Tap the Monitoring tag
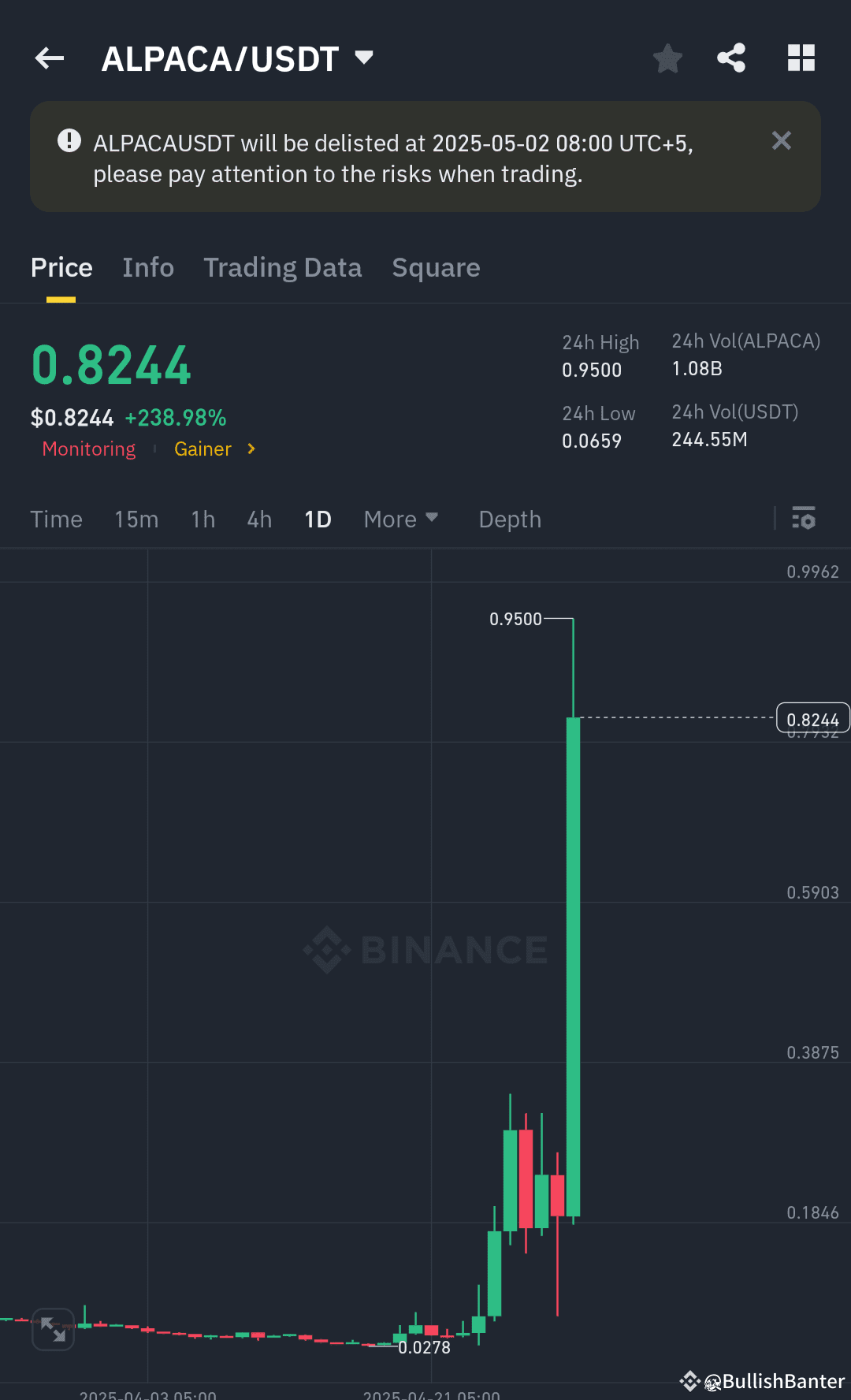The width and height of the screenshot is (851, 1400). (89, 449)
